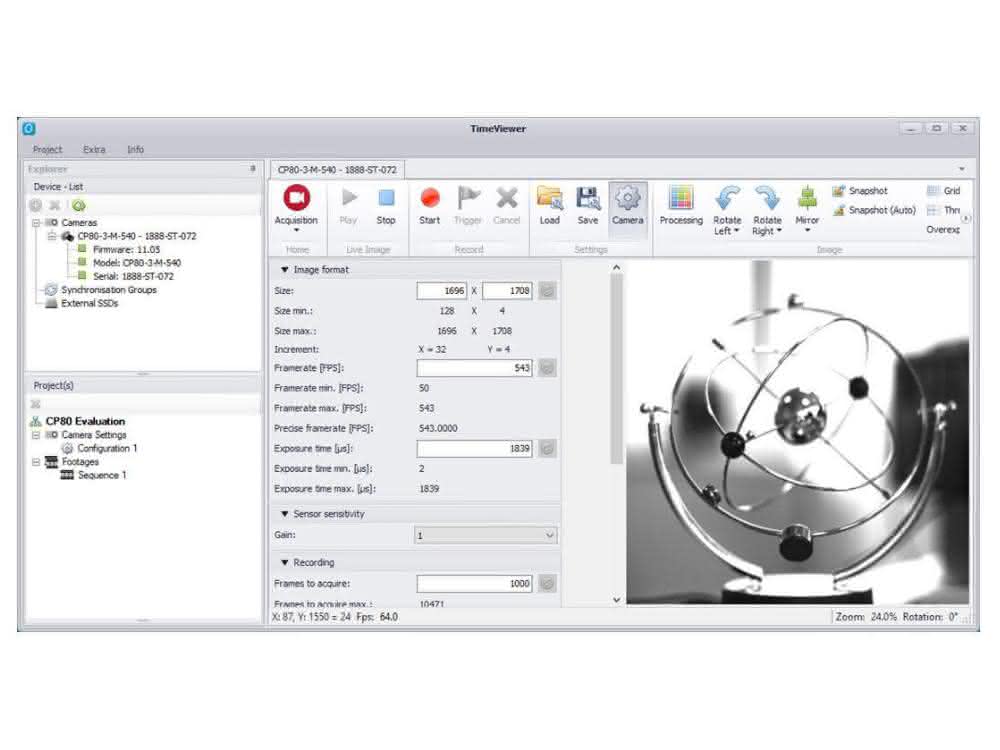Click the settings panel vertical scrollbar thumb
Screen dimensions: 1000x750
click(x=616, y=370)
